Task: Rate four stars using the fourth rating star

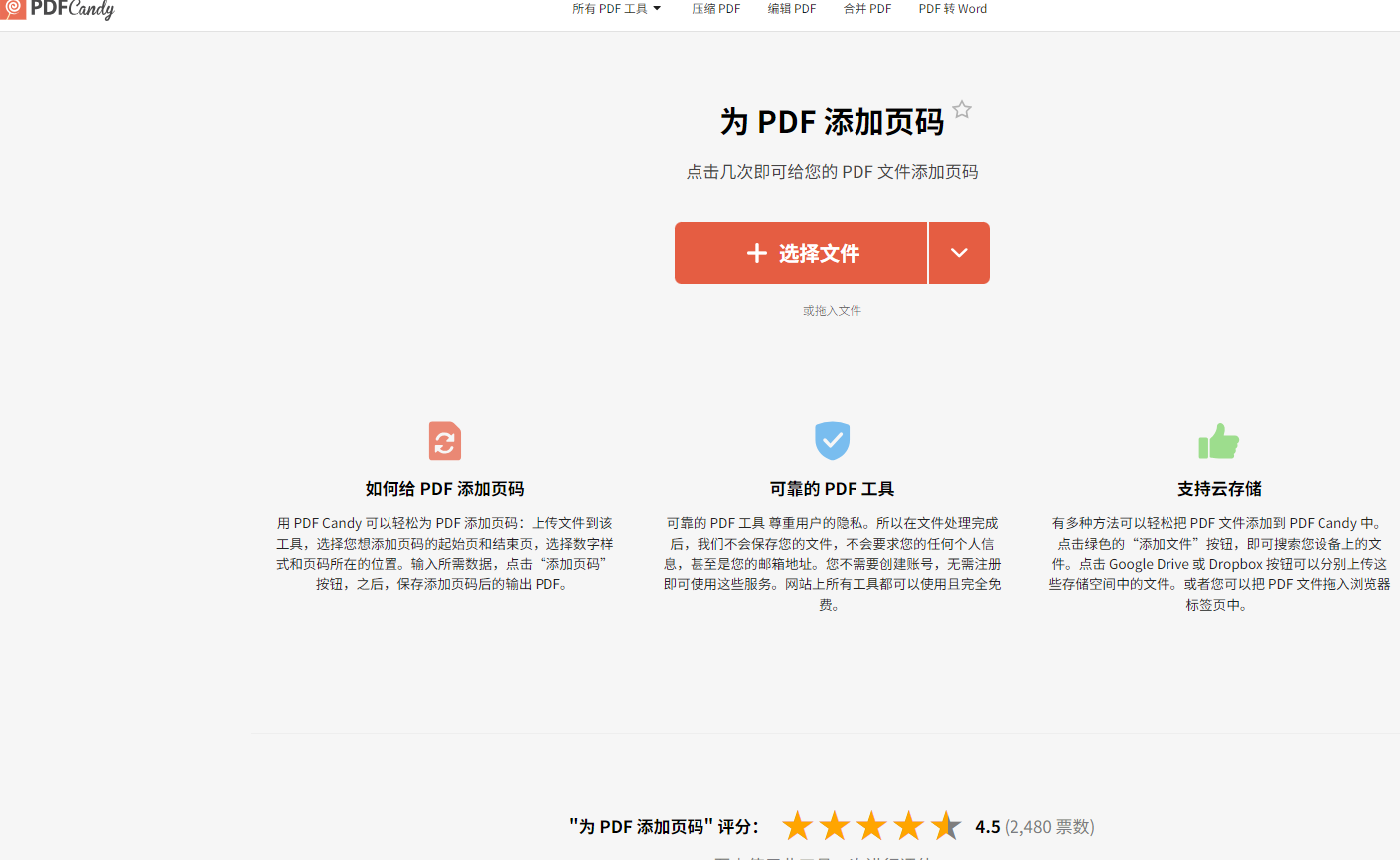Action: [x=908, y=826]
